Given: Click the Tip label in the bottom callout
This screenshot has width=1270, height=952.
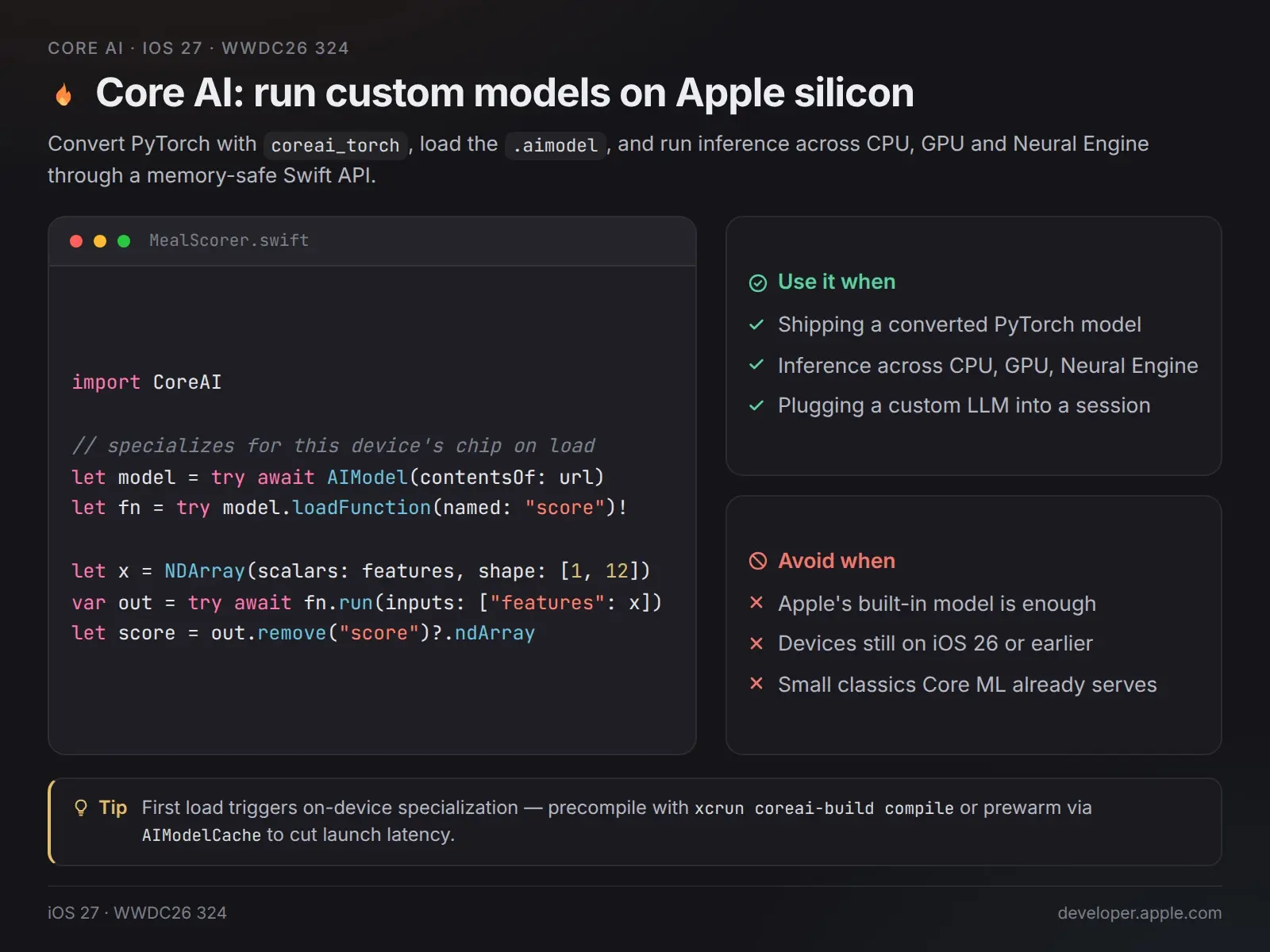Looking at the screenshot, I should click(113, 808).
